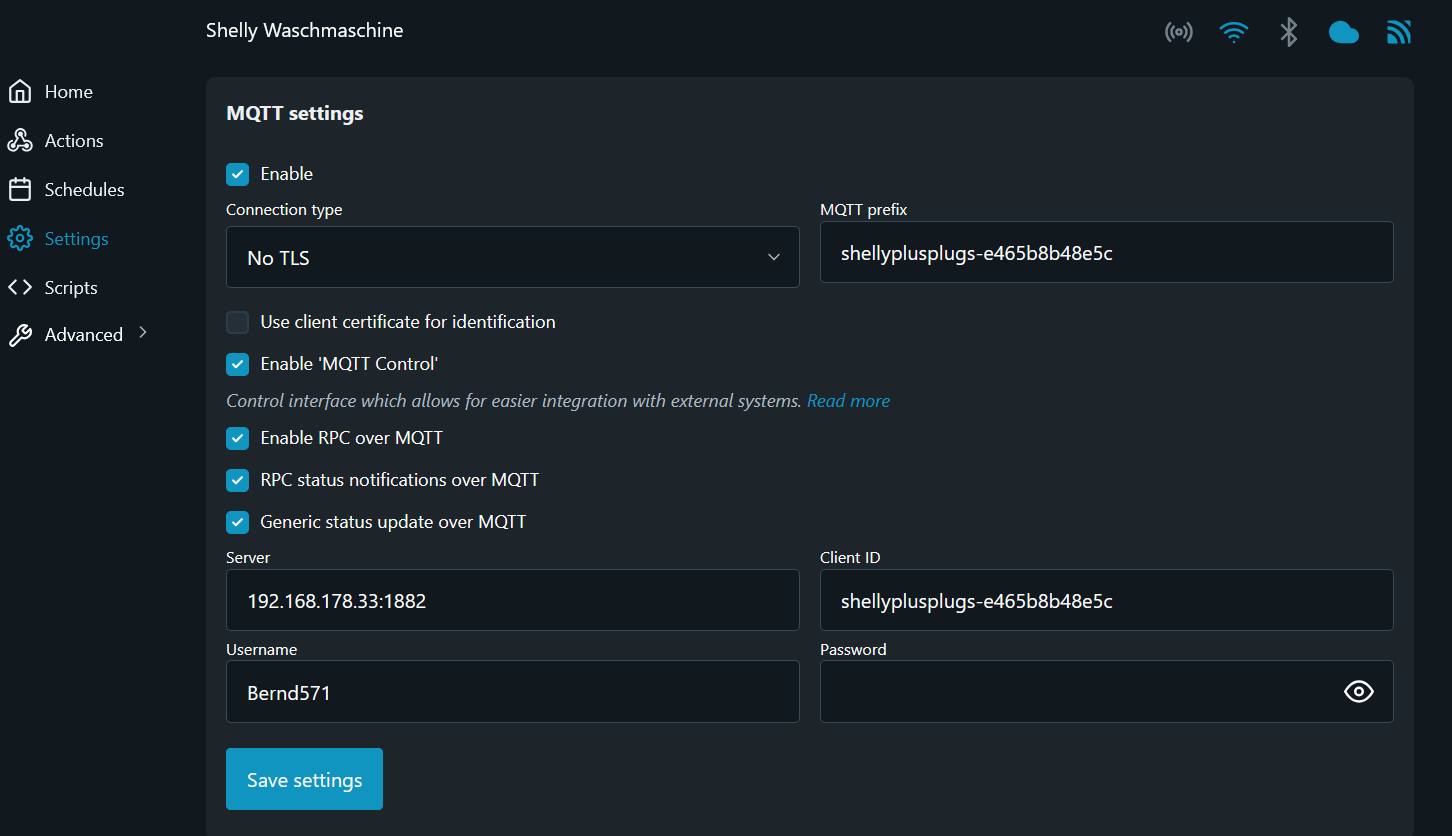Toggle RPC status notifications over MQTT

(x=237, y=480)
